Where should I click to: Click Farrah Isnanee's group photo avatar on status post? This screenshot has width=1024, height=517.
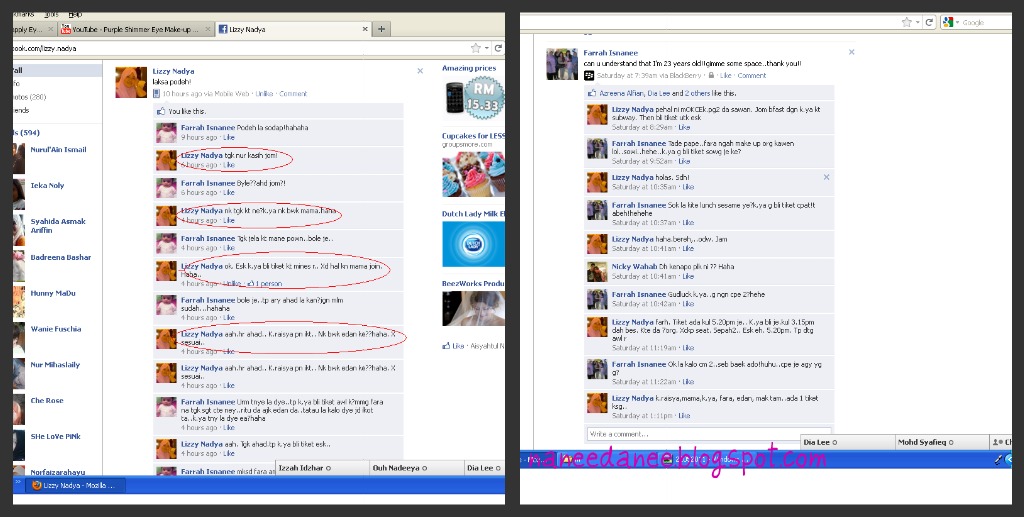[562, 64]
